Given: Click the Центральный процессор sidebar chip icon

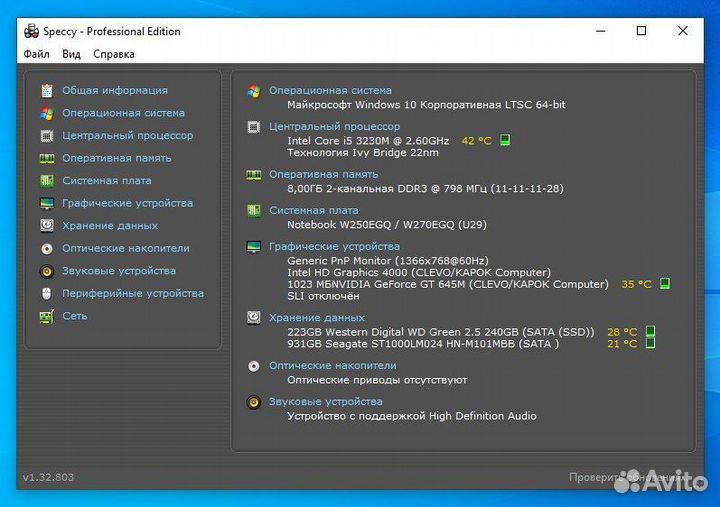Looking at the screenshot, I should 47,135.
